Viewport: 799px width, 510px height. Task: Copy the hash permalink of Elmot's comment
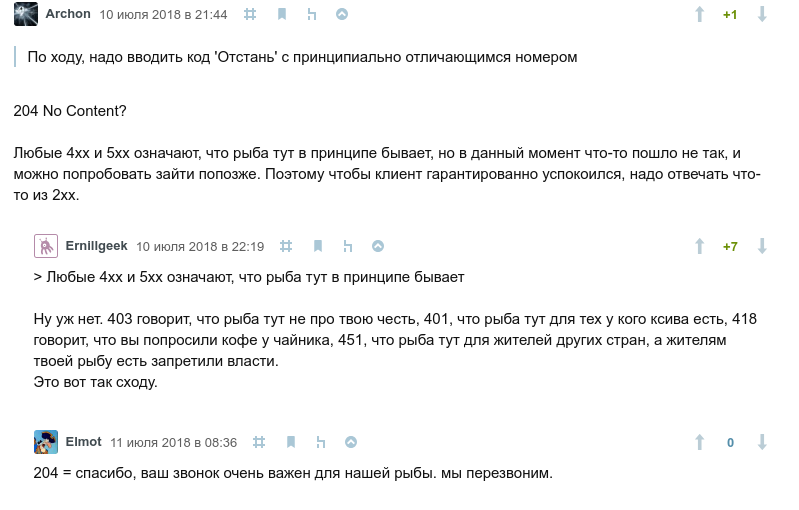point(259,442)
